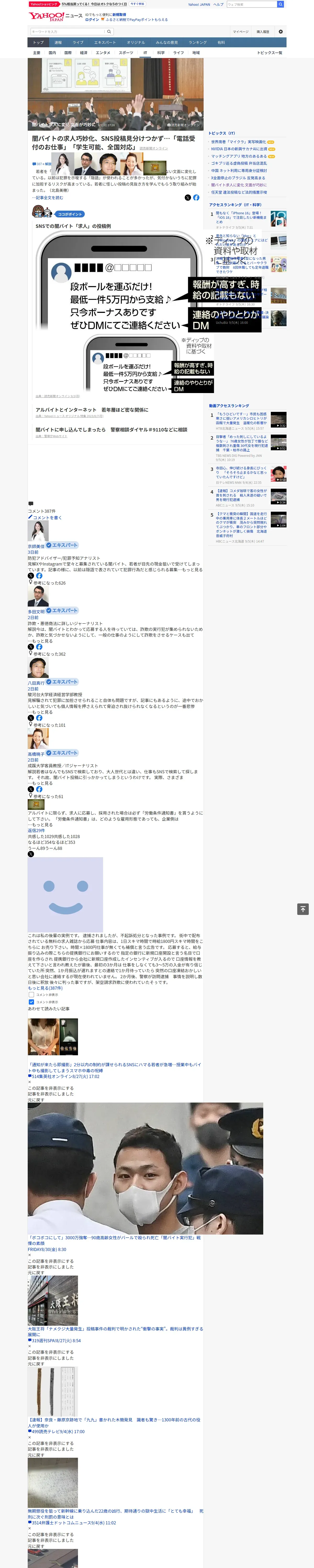
Task: Expand 高橋暁子's comment with もっと見る
Action: pyautogui.click(x=42, y=783)
